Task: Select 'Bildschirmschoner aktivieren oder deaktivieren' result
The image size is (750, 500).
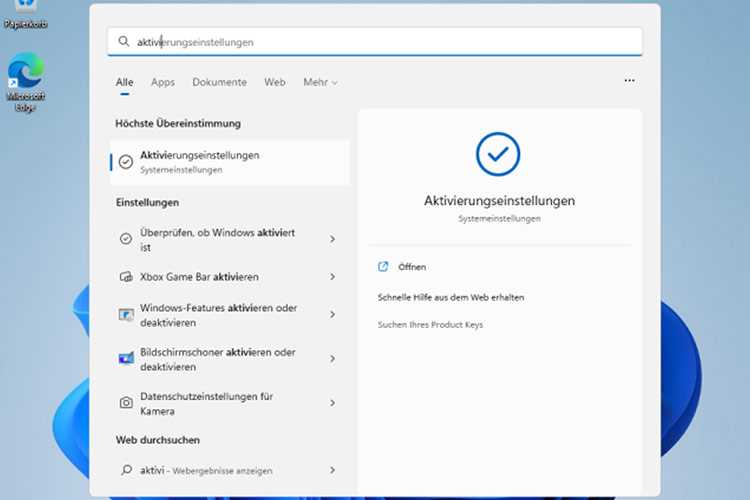Action: pos(230,359)
